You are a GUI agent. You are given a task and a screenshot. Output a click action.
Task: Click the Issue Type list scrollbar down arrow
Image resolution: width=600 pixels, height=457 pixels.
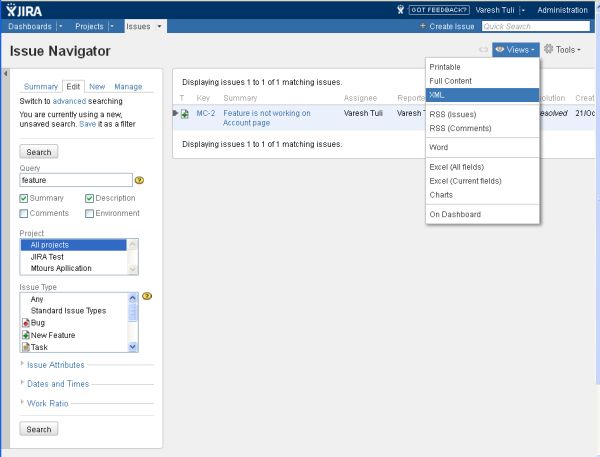coord(132,347)
